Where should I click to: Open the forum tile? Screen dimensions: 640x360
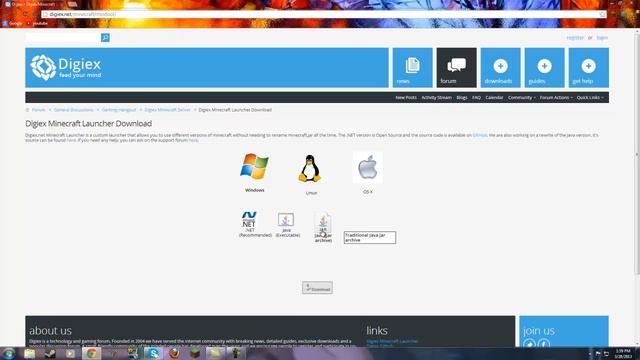tap(456, 68)
